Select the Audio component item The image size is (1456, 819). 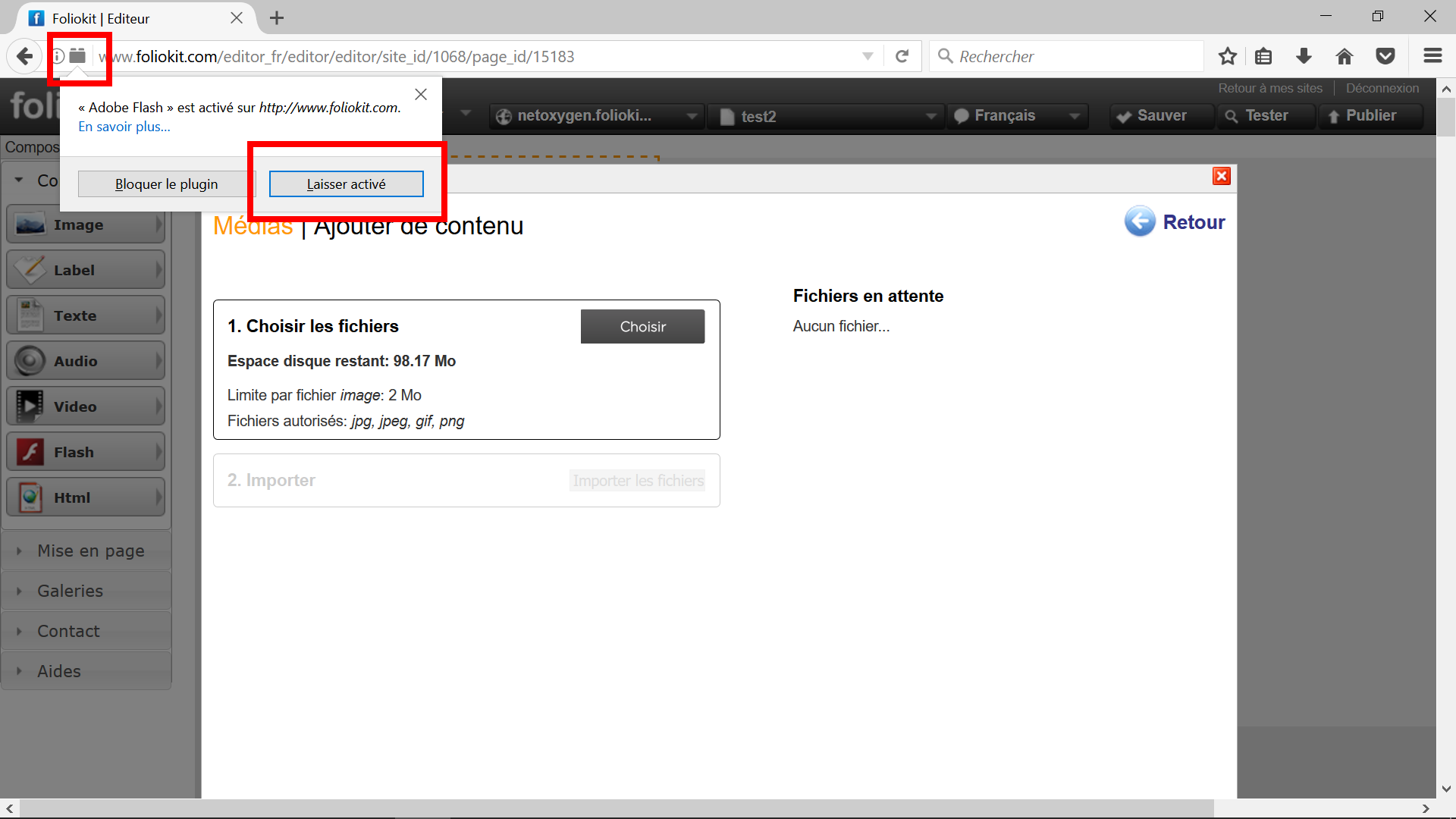pyautogui.click(x=86, y=361)
